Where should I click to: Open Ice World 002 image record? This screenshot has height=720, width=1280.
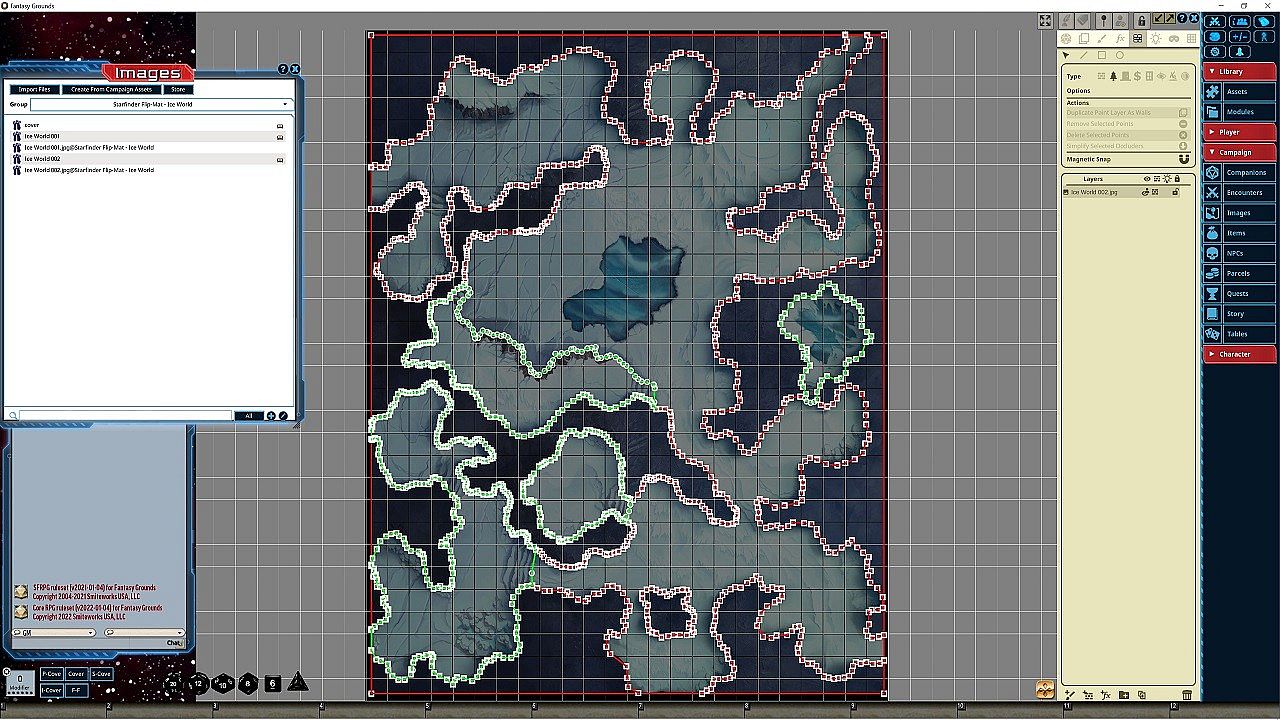[150, 159]
